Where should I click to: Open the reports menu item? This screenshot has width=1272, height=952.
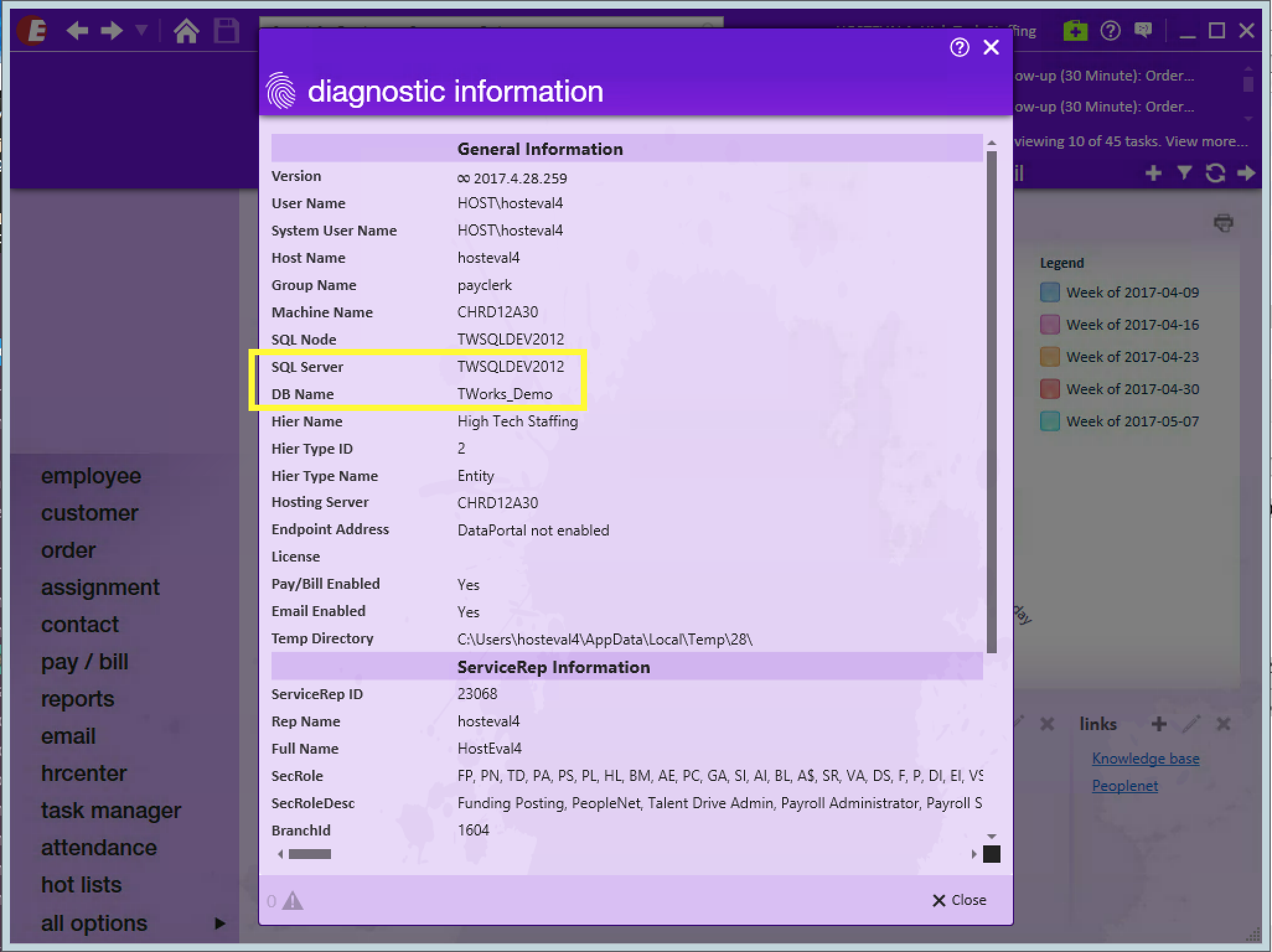(77, 699)
